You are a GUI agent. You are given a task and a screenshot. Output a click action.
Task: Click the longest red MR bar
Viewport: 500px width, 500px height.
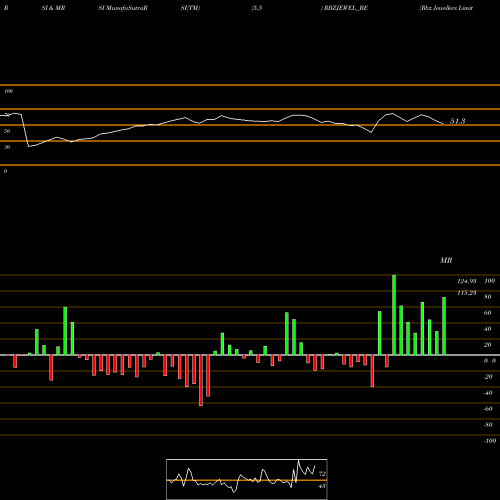[201, 380]
